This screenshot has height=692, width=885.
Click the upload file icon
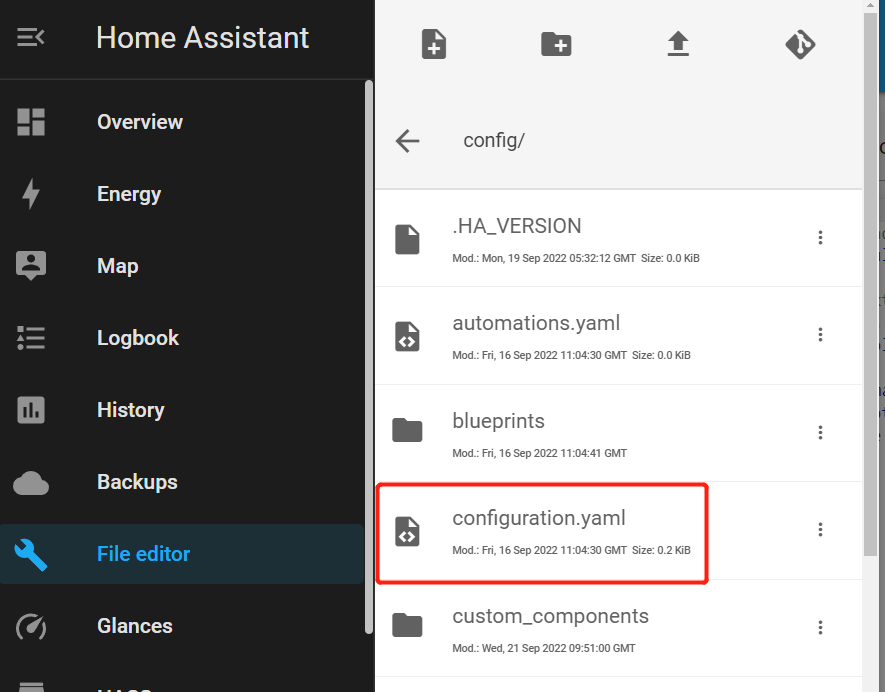point(678,44)
